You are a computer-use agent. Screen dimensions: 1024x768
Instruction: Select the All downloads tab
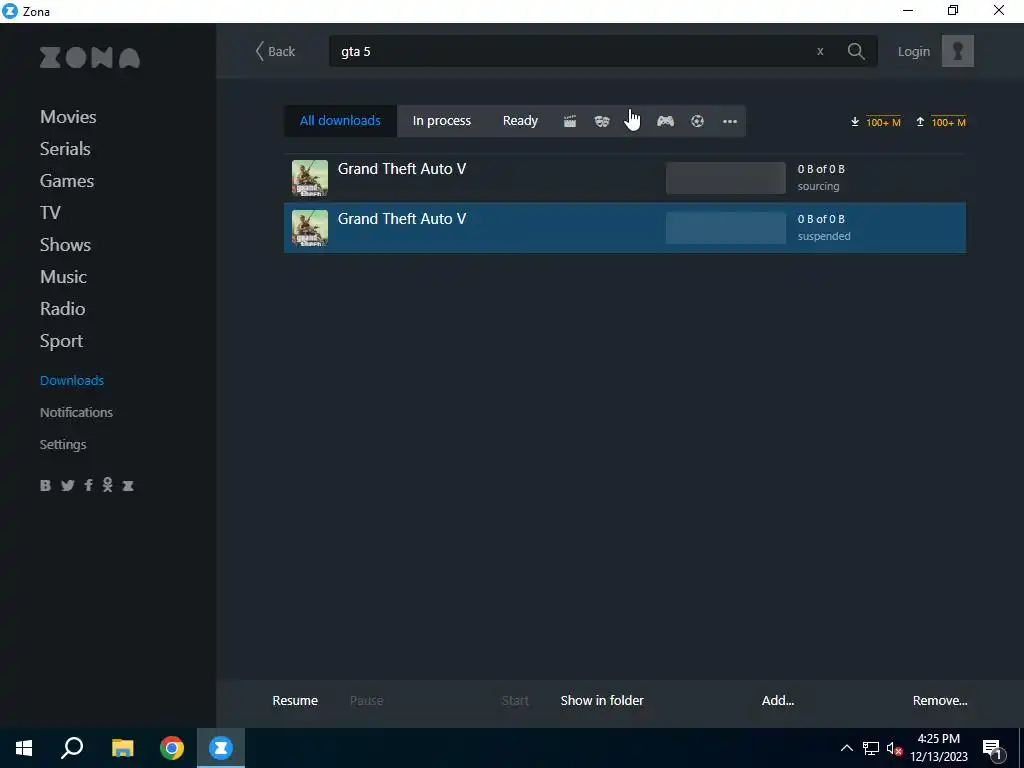click(340, 121)
